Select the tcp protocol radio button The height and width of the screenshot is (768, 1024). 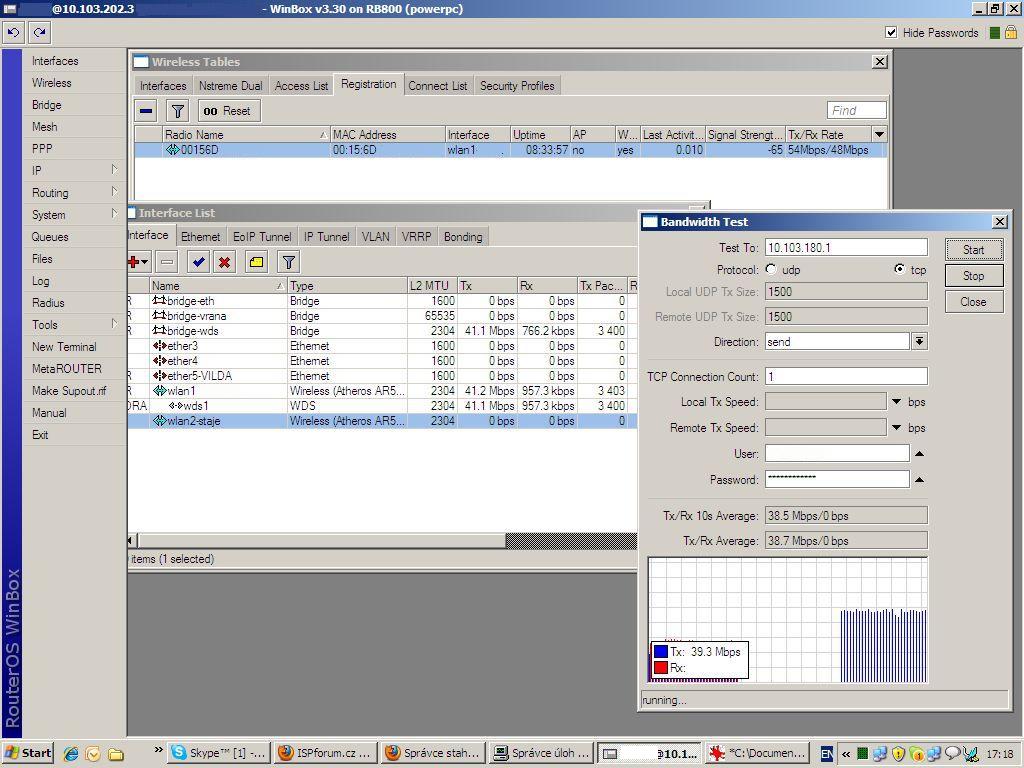coord(900,270)
